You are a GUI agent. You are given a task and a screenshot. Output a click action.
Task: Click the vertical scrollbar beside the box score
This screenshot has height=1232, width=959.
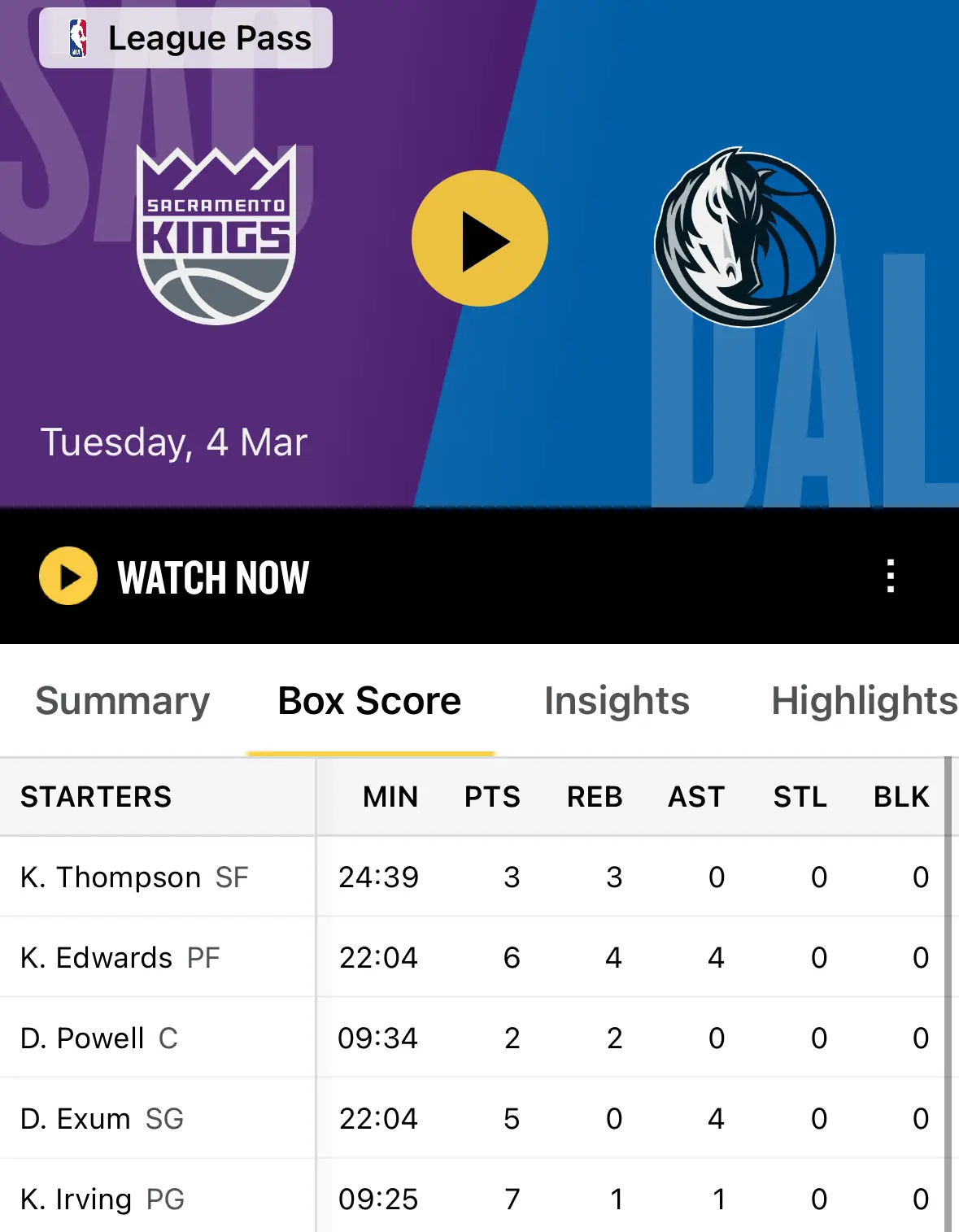pyautogui.click(x=948, y=994)
